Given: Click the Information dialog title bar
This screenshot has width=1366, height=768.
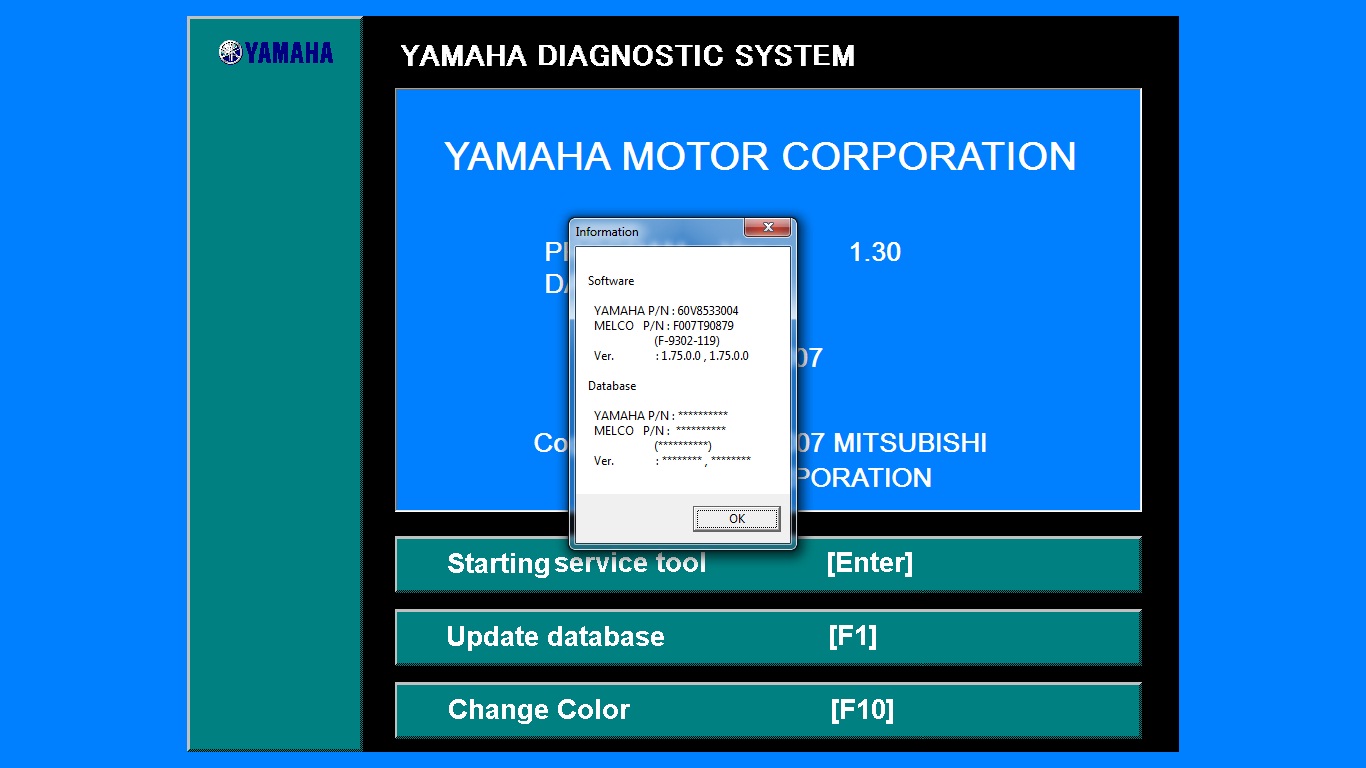Looking at the screenshot, I should coord(650,231).
